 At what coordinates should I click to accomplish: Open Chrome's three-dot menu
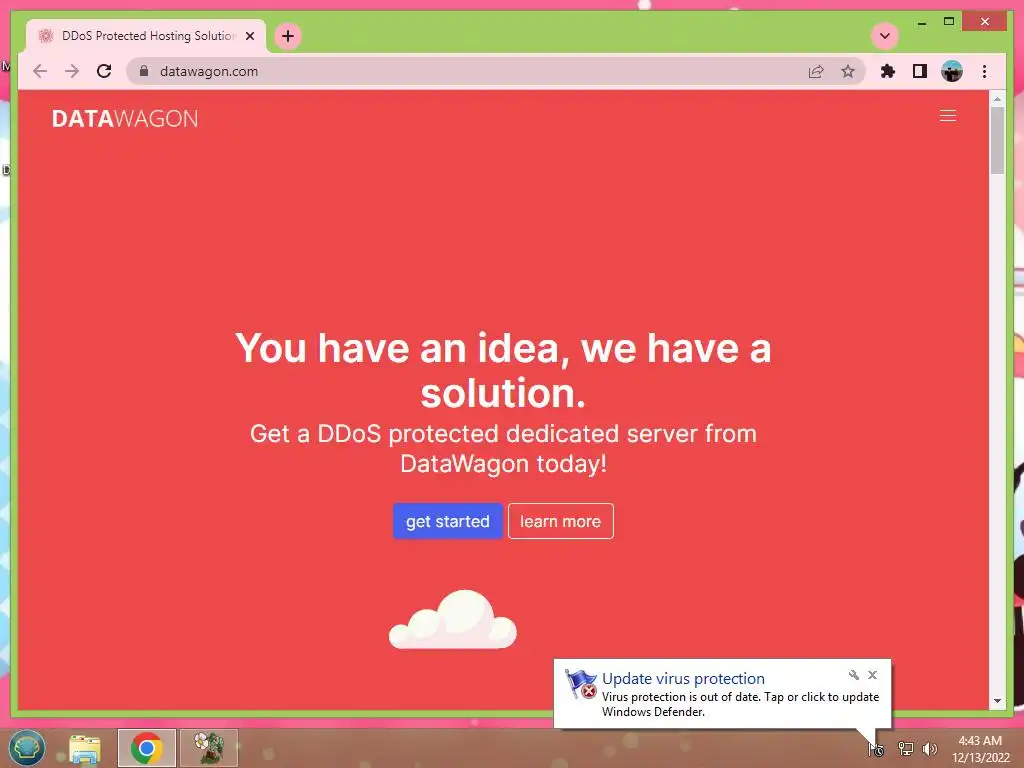coord(984,71)
